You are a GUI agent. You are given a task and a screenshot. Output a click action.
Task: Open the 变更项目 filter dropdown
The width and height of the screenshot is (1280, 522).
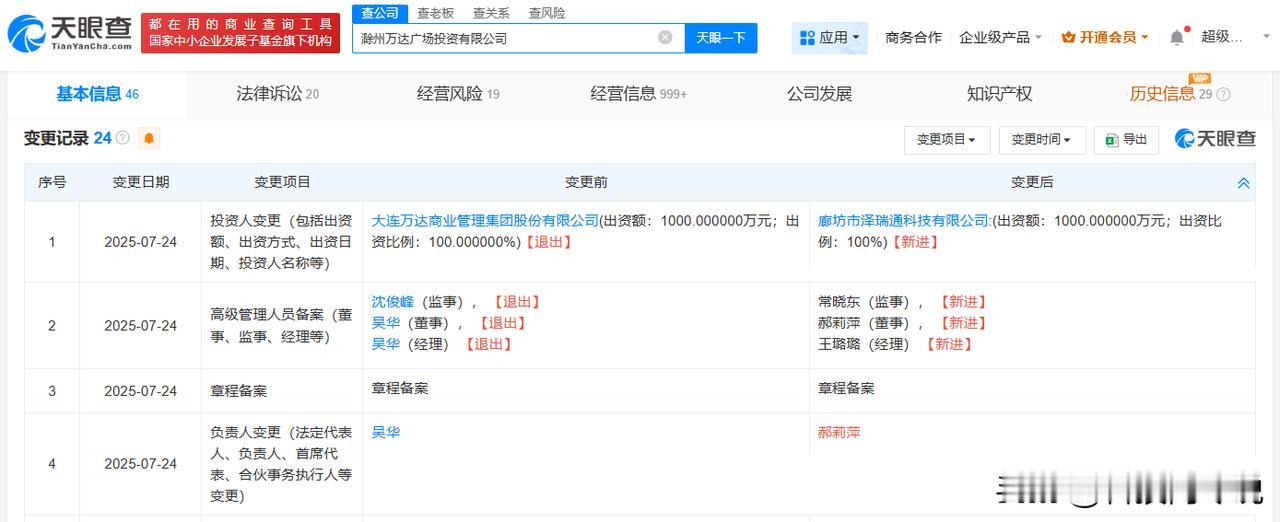click(946, 139)
